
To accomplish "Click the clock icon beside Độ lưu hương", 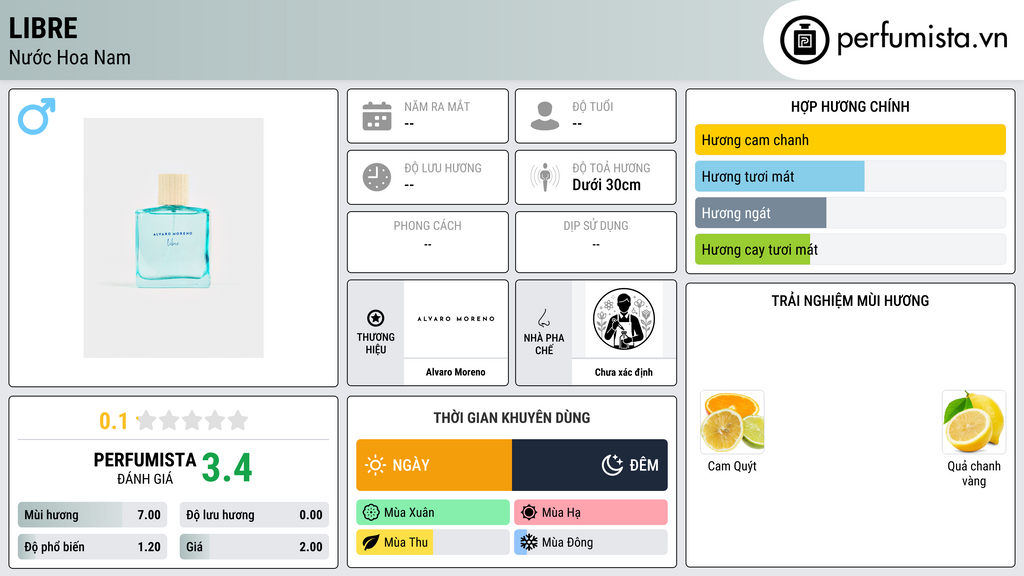I will 377,177.
